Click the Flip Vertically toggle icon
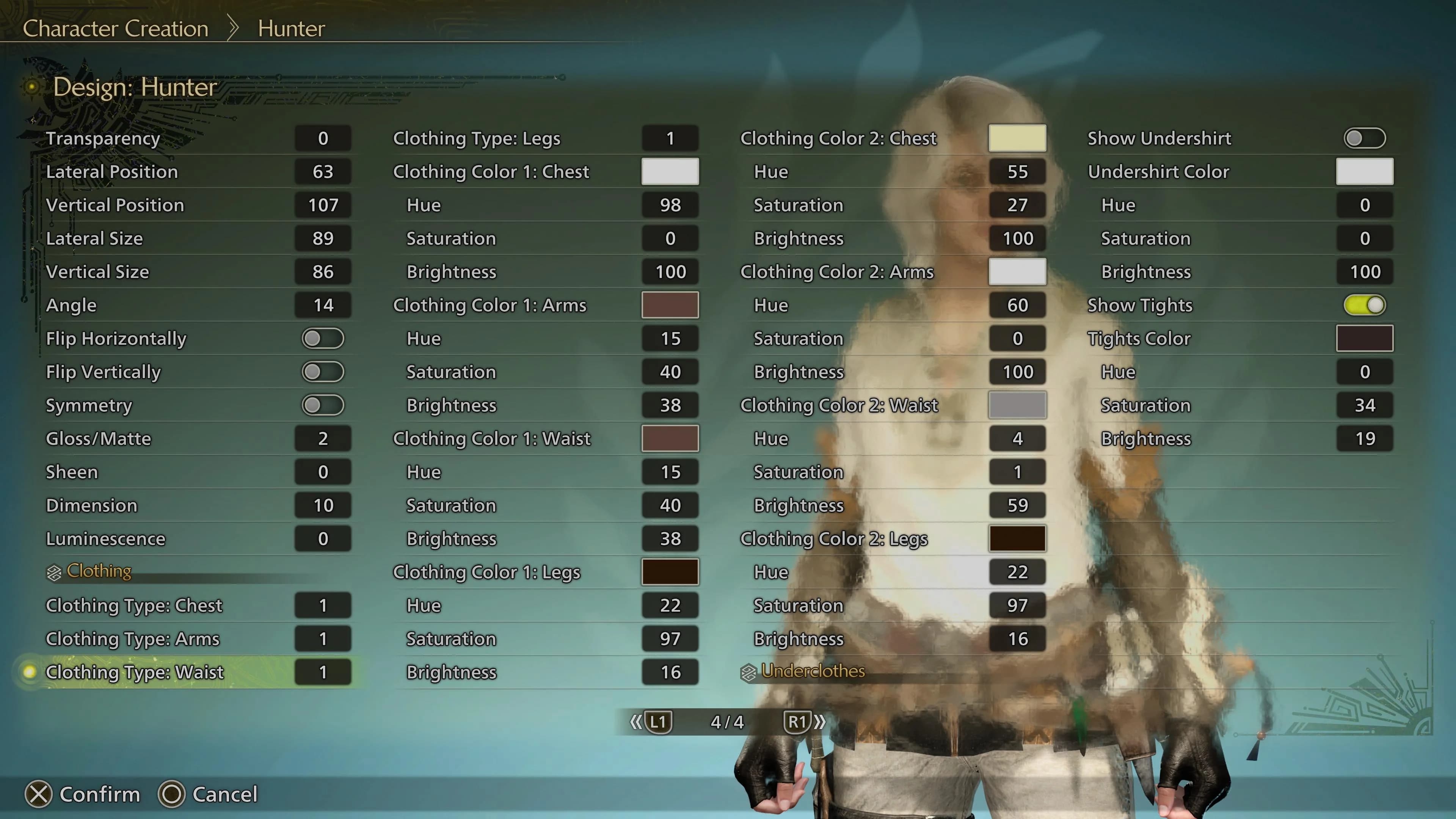Screen dimensions: 1456x819 (323, 371)
